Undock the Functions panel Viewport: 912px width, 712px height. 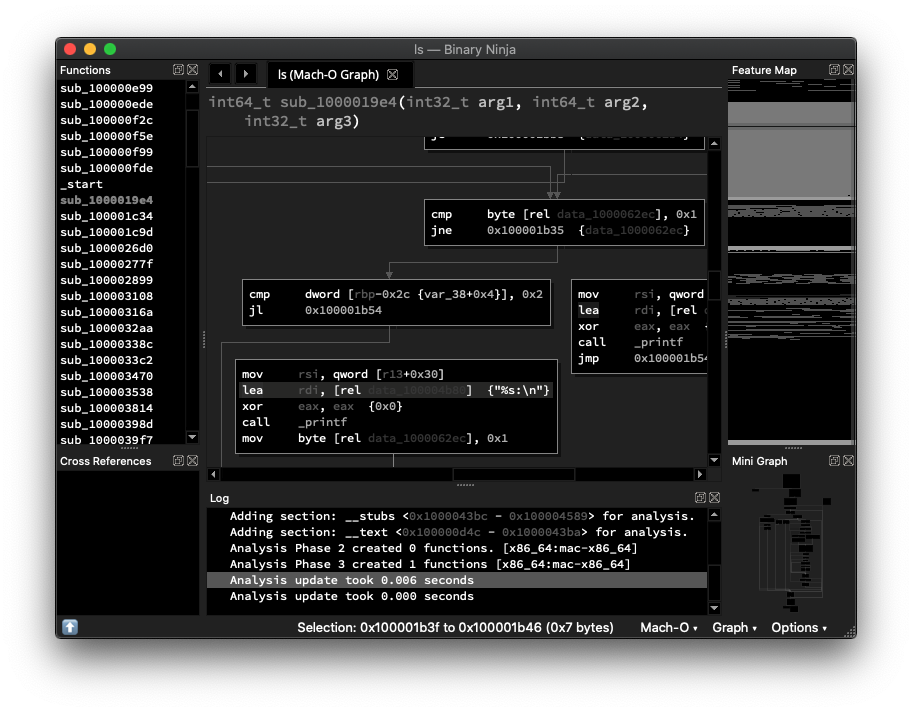(x=179, y=70)
